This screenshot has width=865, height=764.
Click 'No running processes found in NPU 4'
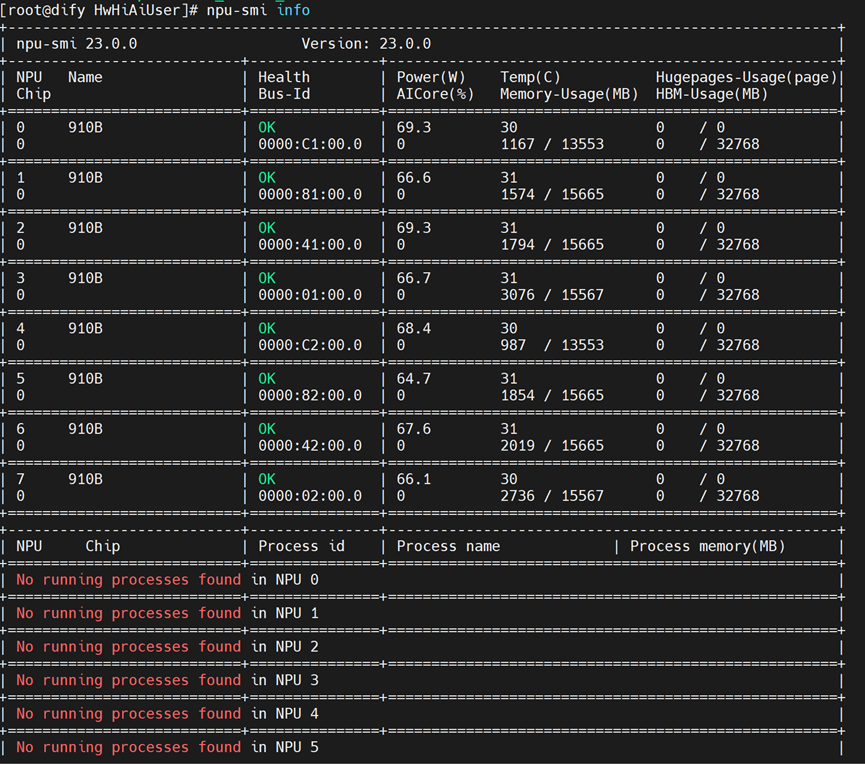coord(167,714)
